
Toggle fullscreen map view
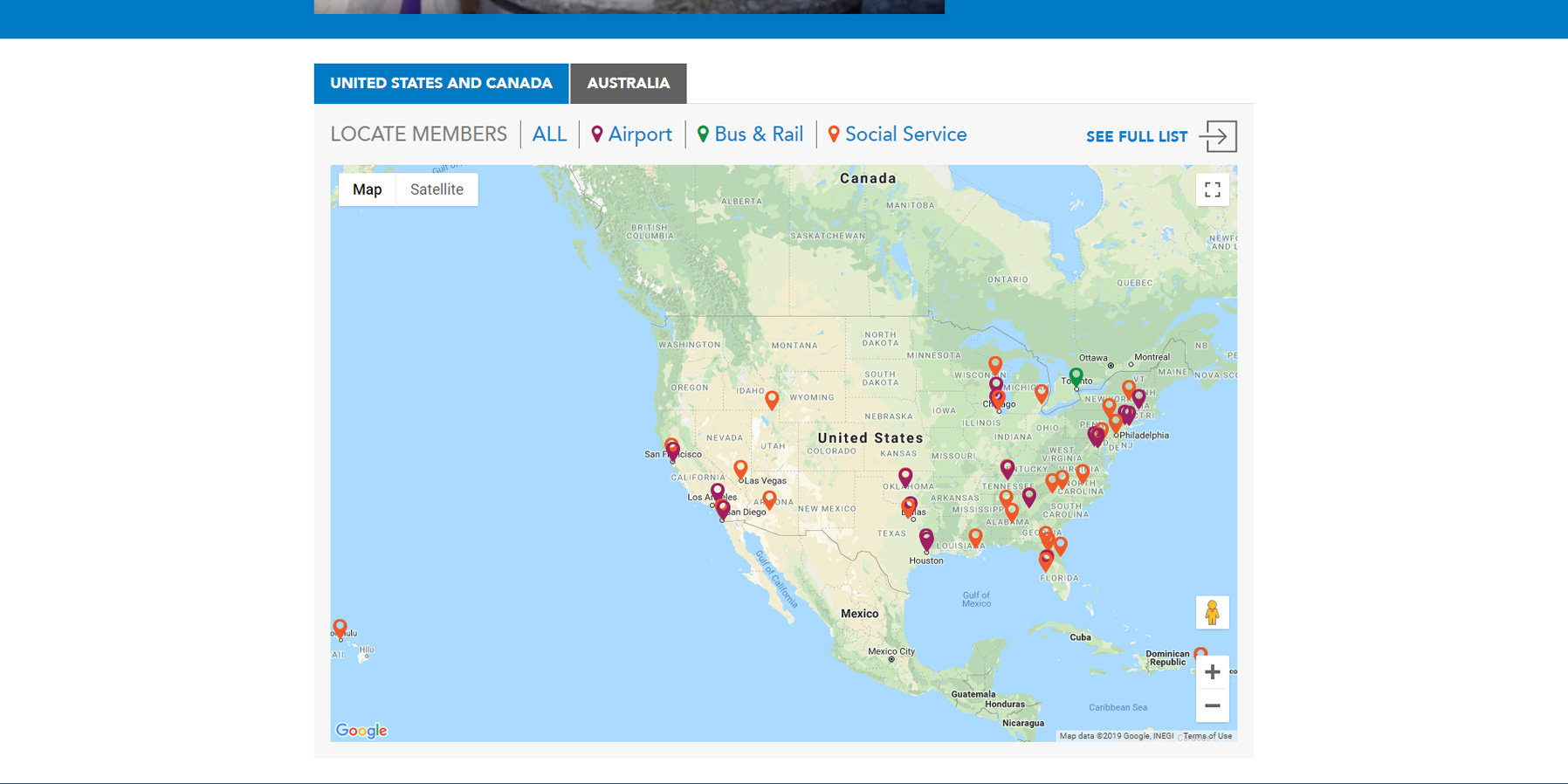click(x=1212, y=189)
